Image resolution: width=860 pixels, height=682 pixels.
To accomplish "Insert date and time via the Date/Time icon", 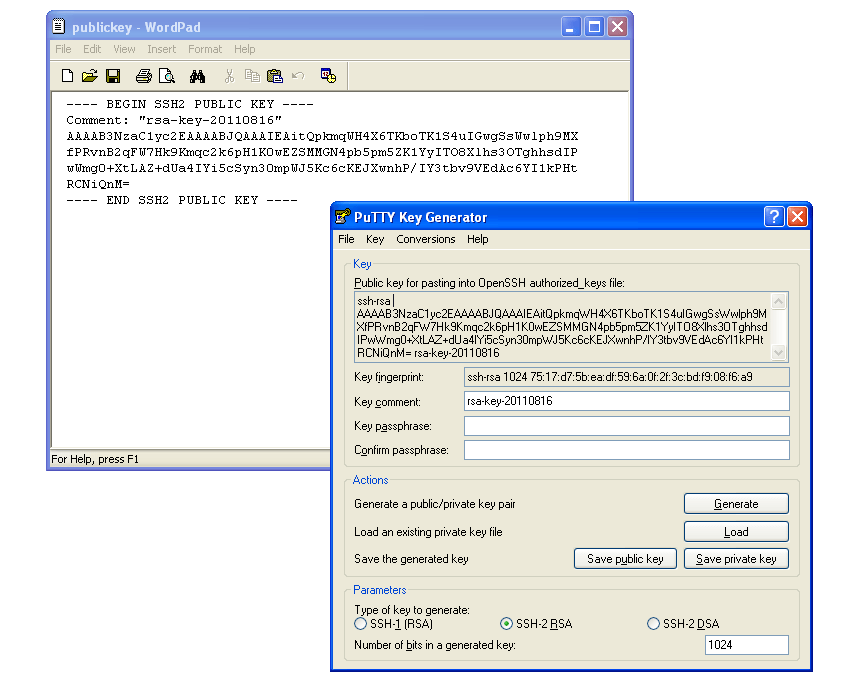I will tap(327, 75).
